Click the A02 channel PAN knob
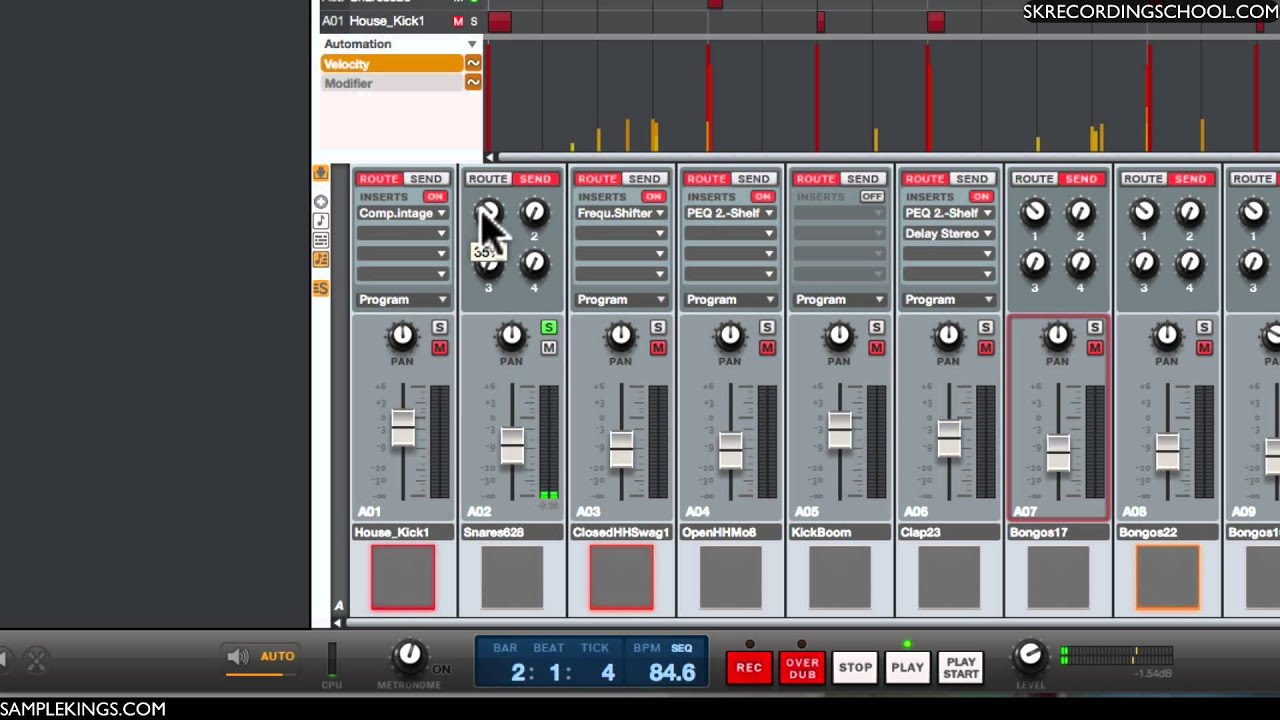Image resolution: width=1280 pixels, height=720 pixels. tap(511, 337)
